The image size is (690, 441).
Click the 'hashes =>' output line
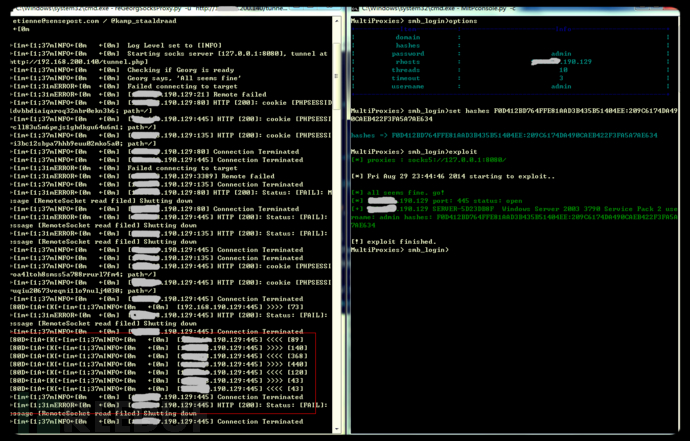(x=504, y=136)
